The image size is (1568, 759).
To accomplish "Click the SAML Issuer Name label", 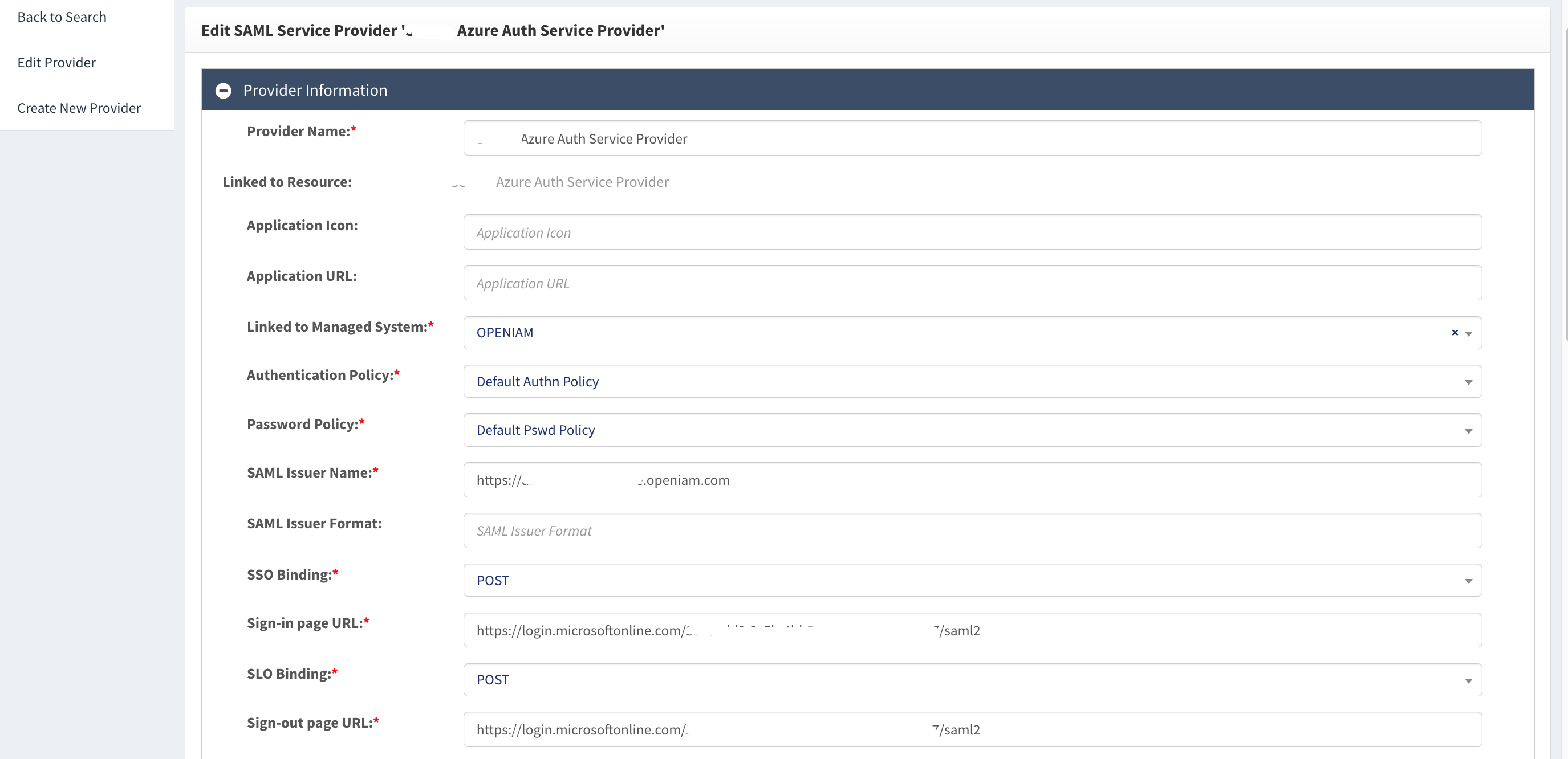I will point(312,472).
